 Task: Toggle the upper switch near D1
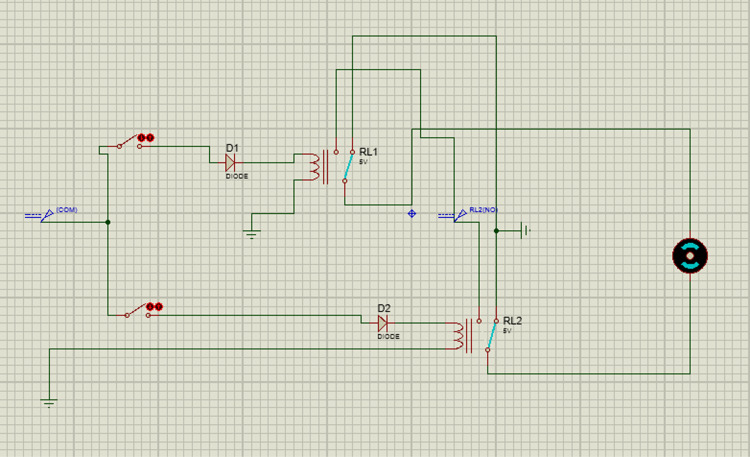click(129, 143)
